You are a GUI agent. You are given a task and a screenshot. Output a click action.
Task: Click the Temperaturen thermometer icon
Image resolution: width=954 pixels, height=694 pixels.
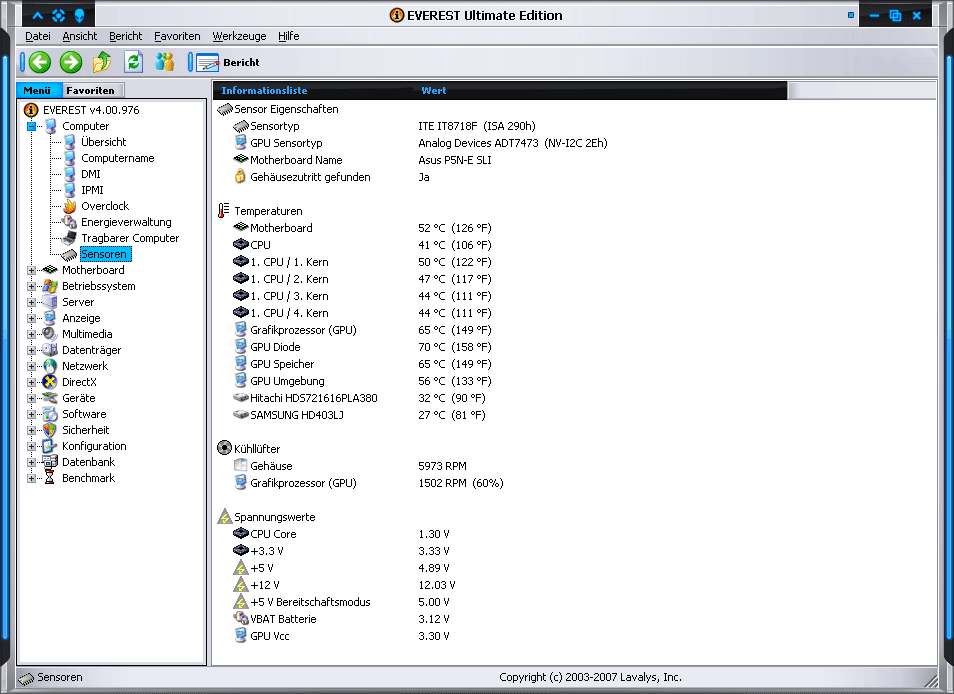tap(223, 211)
